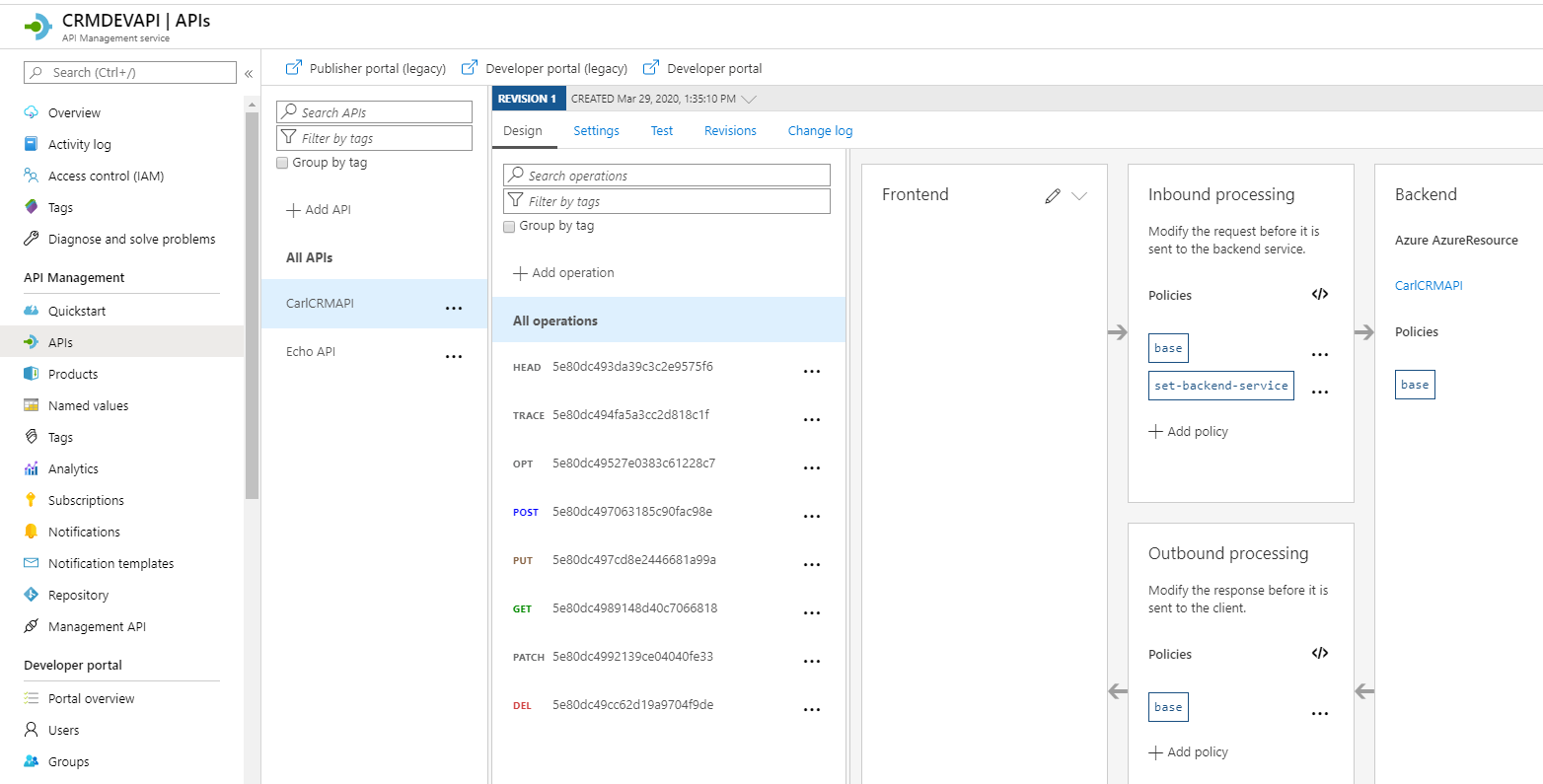The image size is (1543, 784).
Task: Open the Developer portal link
Action: pos(702,68)
